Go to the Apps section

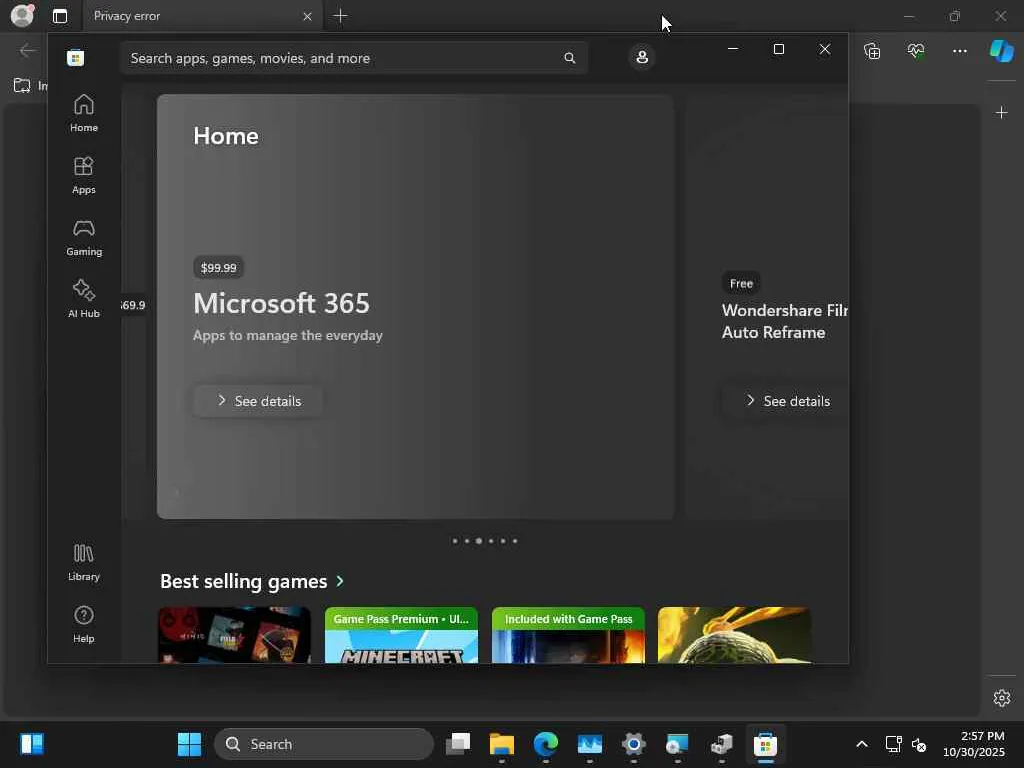coord(84,175)
